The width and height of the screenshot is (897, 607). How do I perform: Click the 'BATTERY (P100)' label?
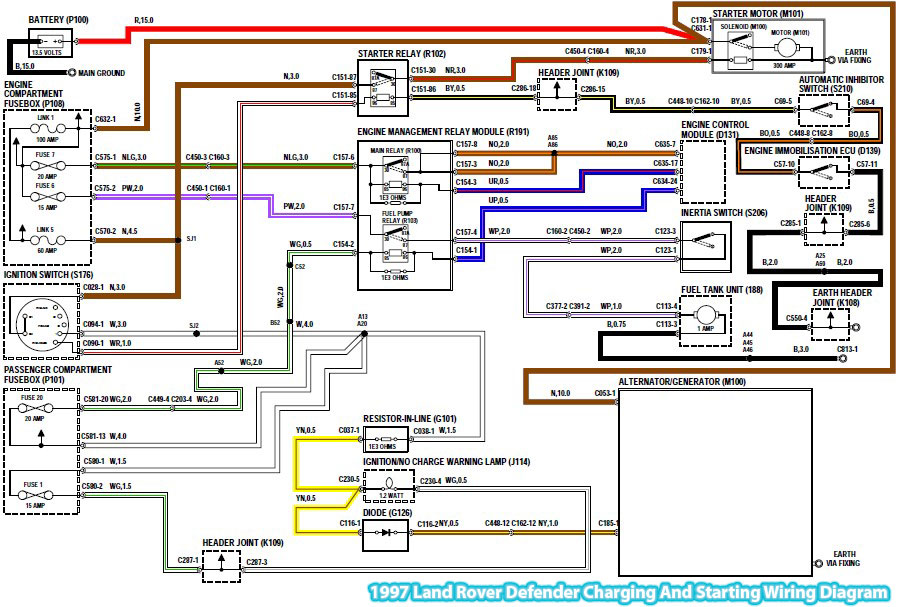pyautogui.click(x=58, y=19)
